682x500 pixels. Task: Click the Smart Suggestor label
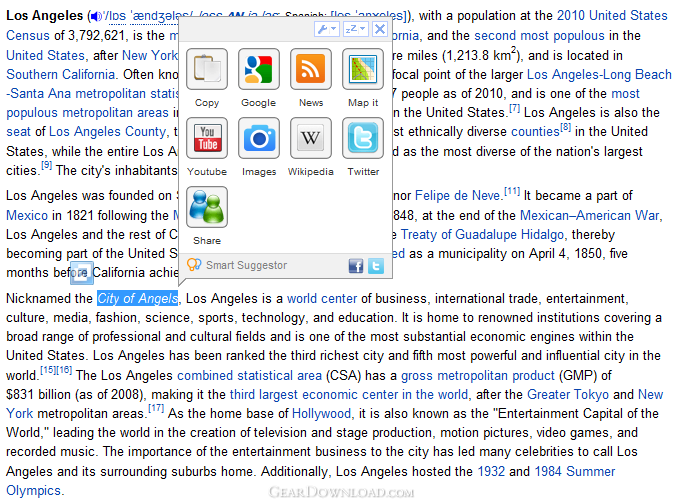coord(246,265)
